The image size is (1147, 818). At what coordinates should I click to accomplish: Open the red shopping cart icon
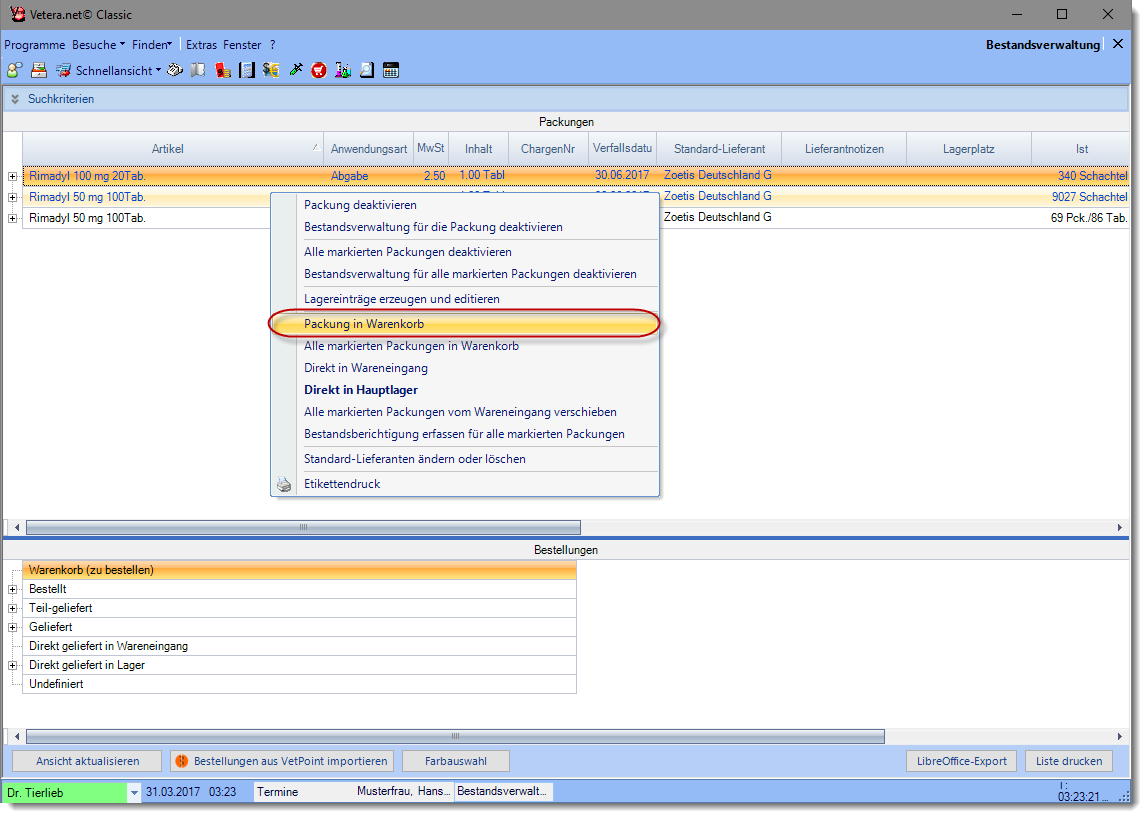(319, 70)
